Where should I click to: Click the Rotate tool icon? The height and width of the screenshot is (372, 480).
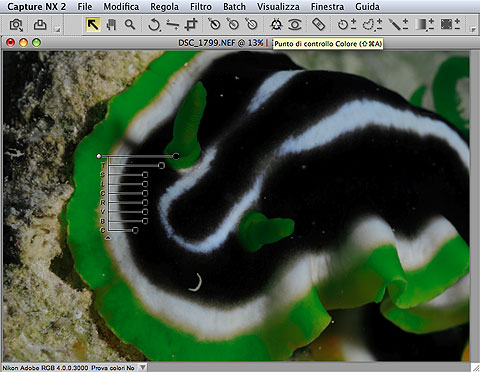[x=154, y=25]
